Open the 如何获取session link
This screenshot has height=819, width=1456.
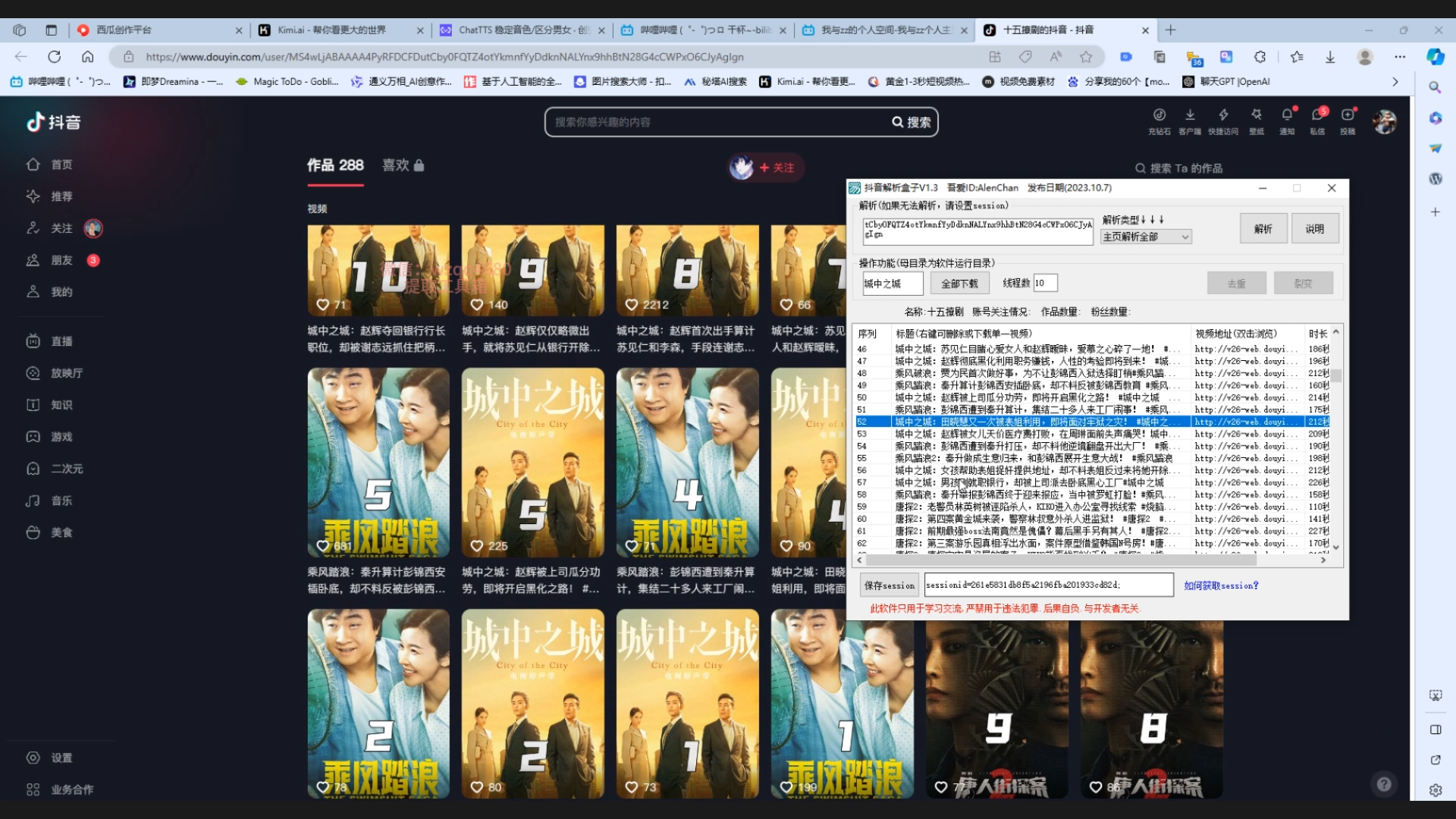[1221, 585]
